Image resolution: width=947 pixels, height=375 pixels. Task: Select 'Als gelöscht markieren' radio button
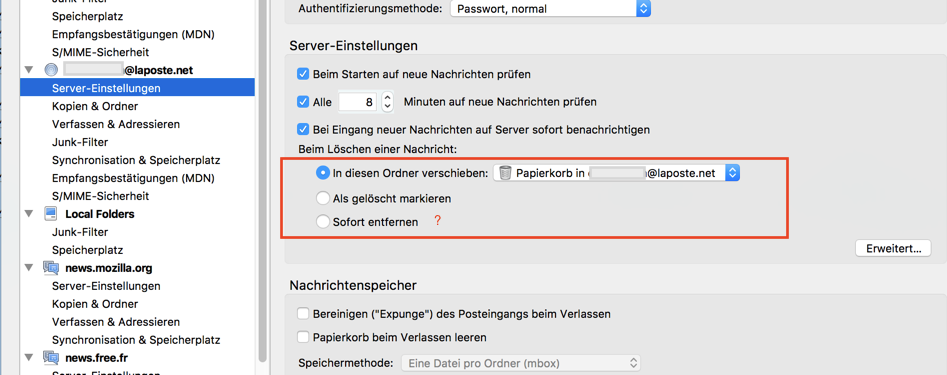(323, 198)
